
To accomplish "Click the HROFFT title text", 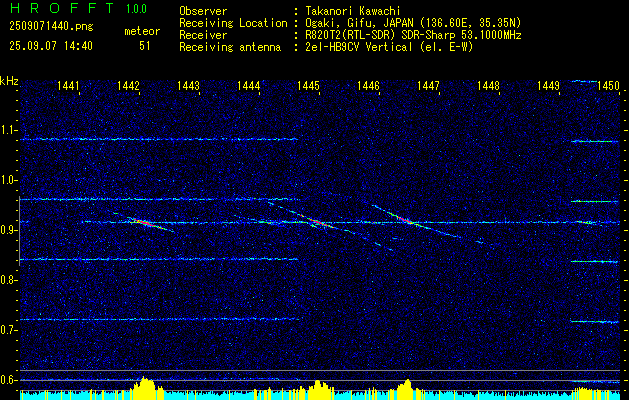I will 62,8.
